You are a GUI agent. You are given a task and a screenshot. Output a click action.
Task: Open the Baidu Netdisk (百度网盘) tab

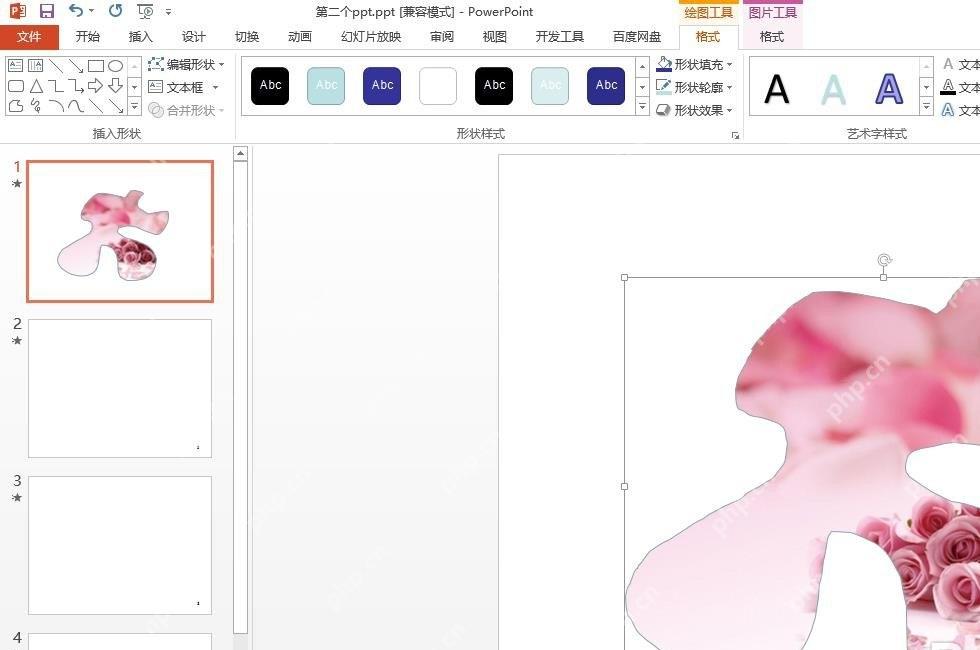[637, 37]
